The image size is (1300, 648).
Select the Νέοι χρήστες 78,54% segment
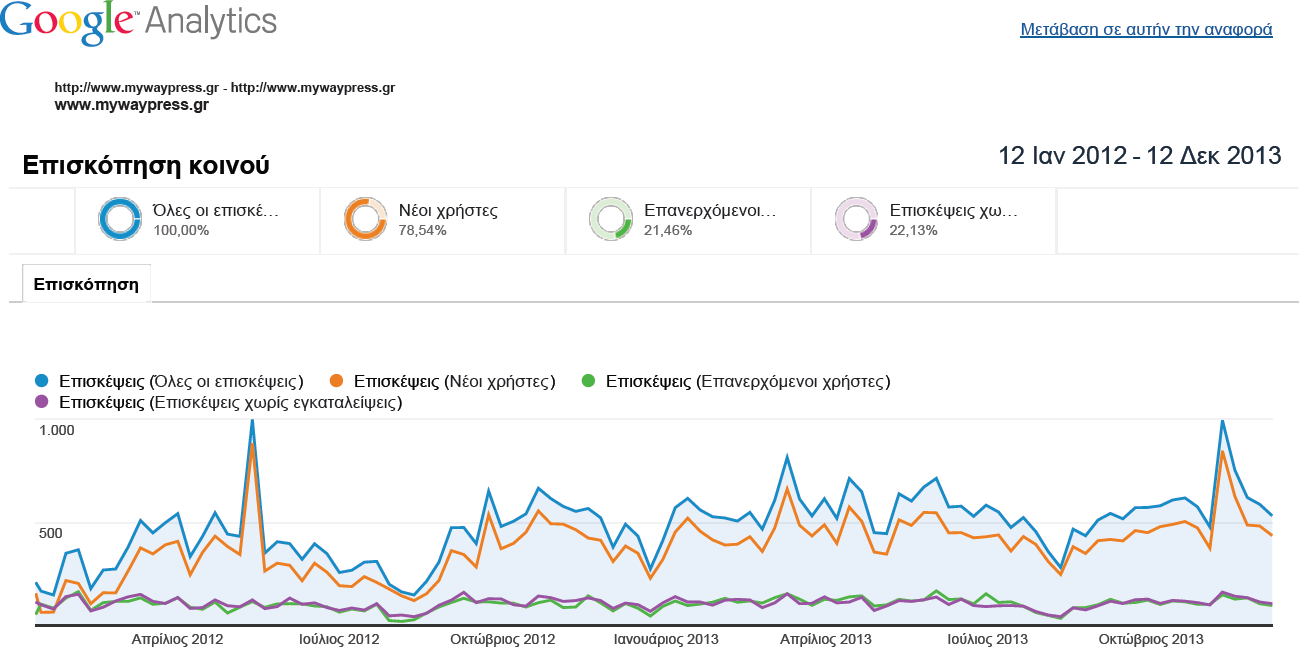point(443,220)
